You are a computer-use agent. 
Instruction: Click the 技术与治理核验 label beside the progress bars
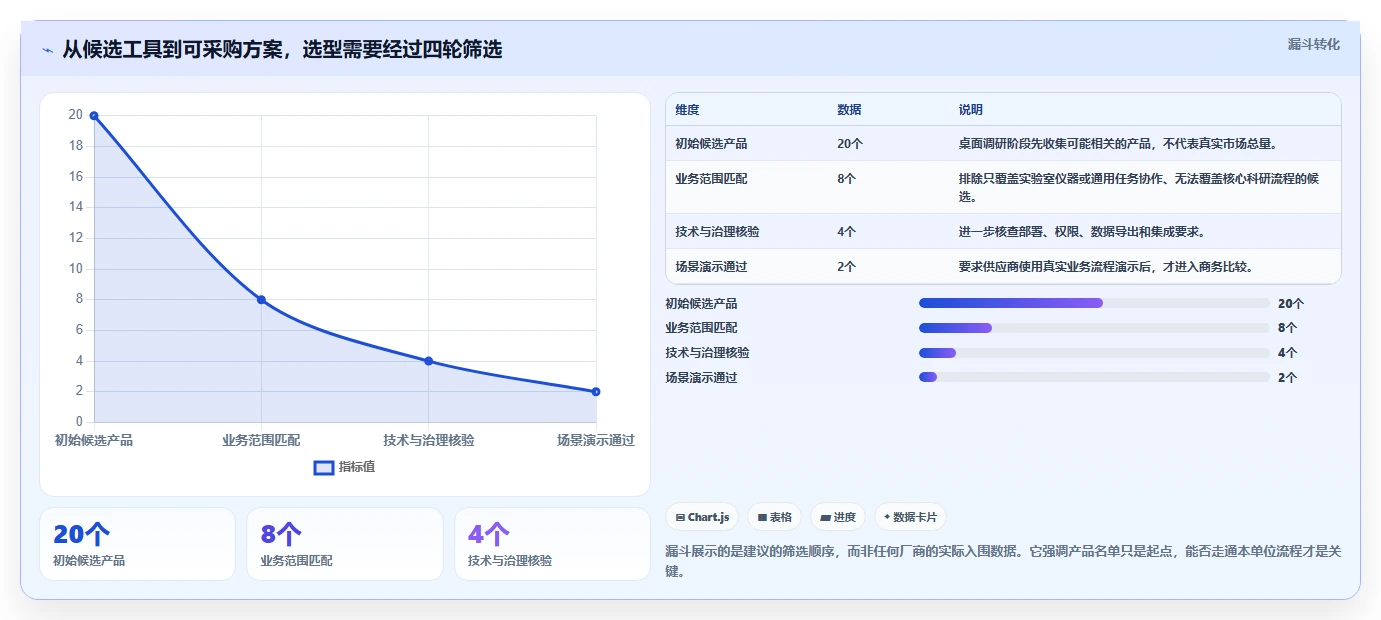pyautogui.click(x=707, y=353)
